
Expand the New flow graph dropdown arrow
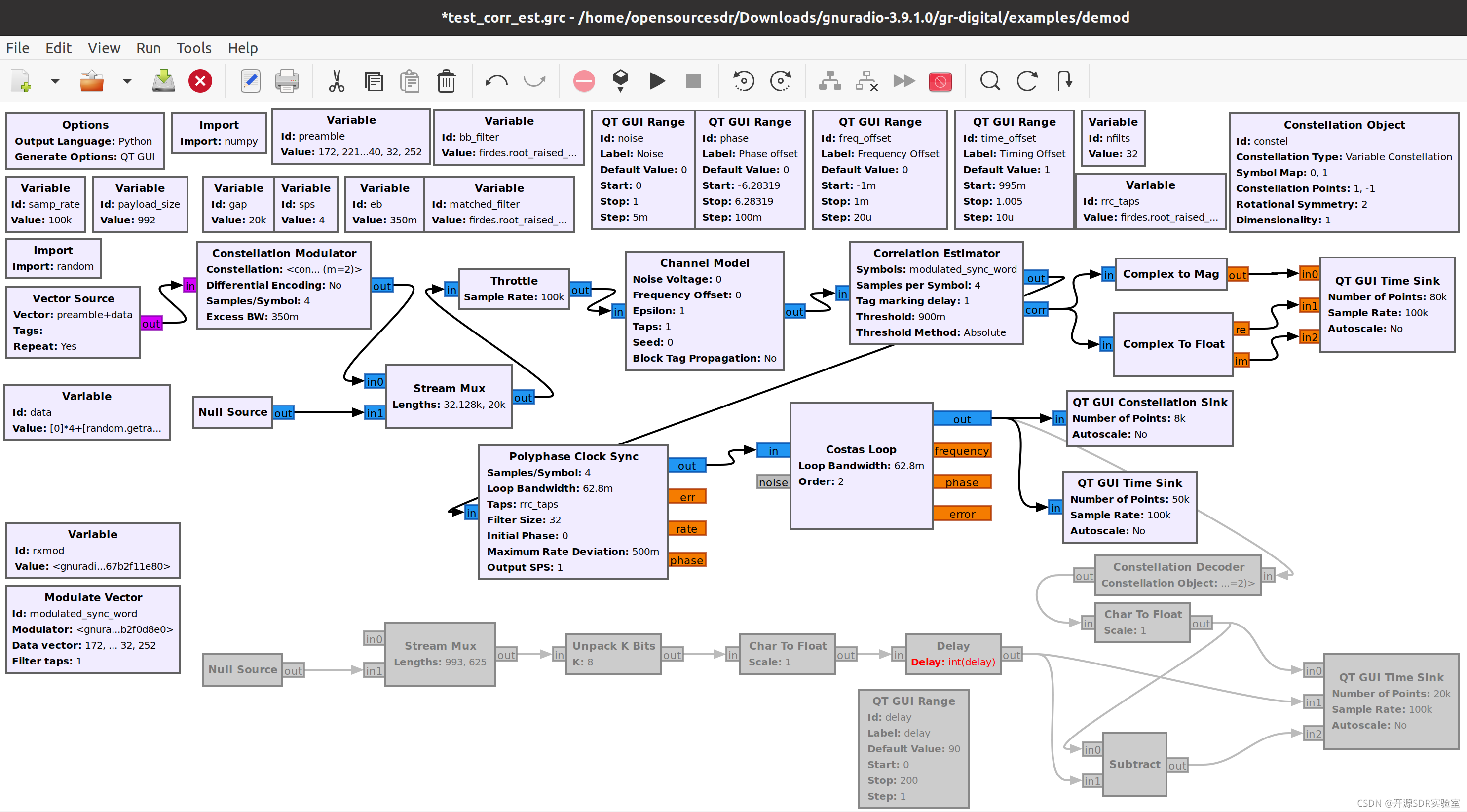click(55, 81)
